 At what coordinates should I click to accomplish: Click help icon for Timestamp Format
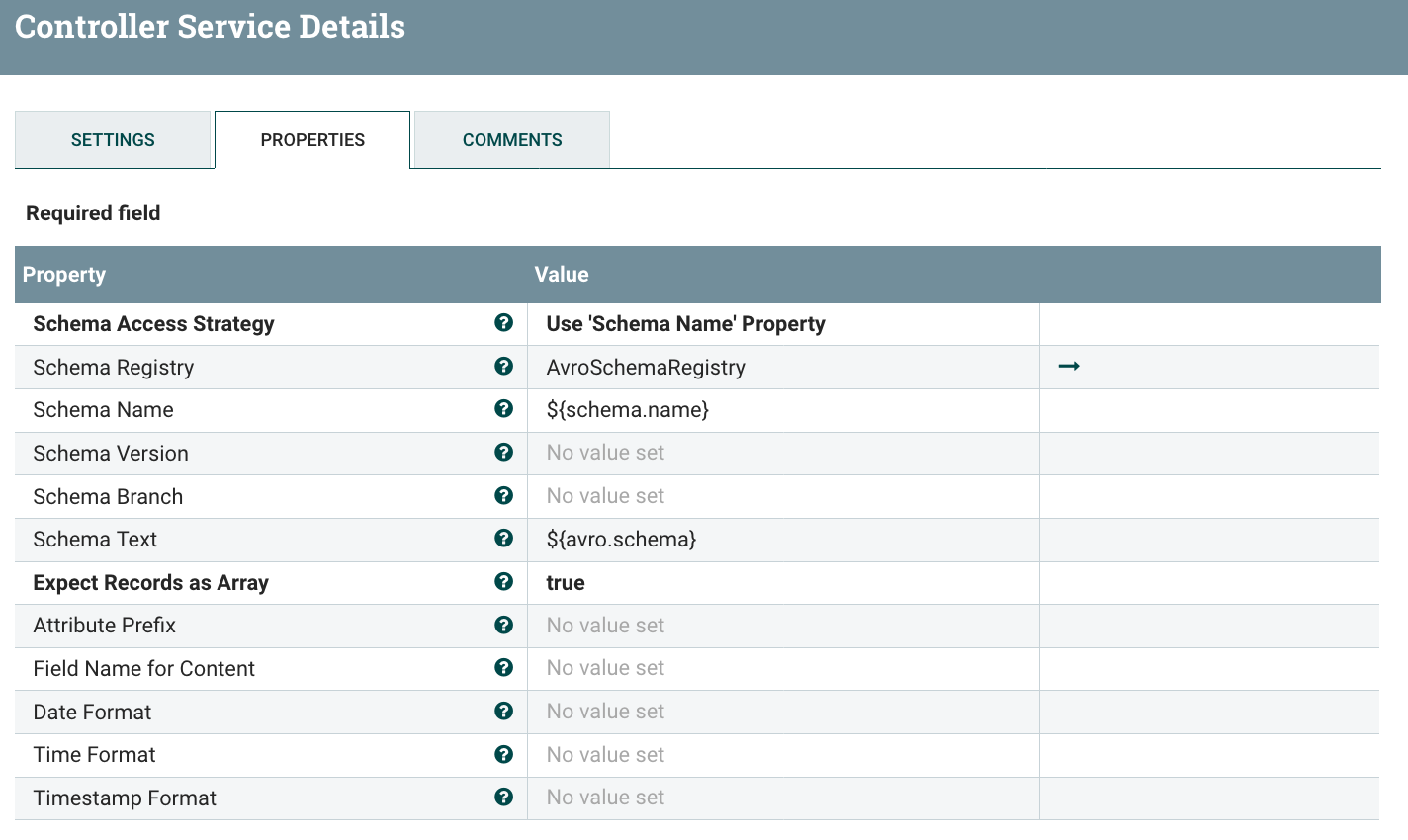(503, 798)
